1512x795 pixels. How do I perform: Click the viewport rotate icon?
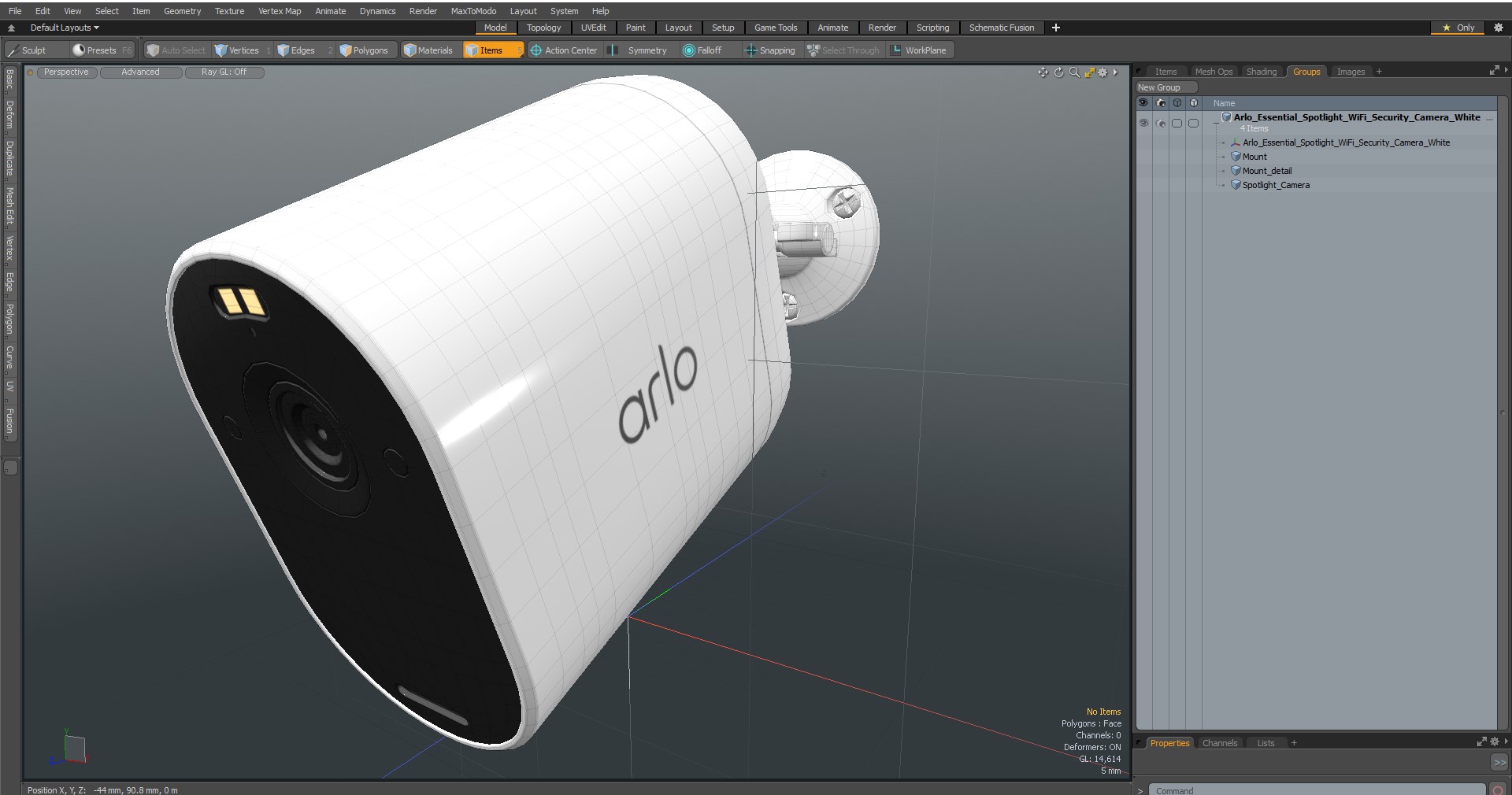coord(1059,72)
